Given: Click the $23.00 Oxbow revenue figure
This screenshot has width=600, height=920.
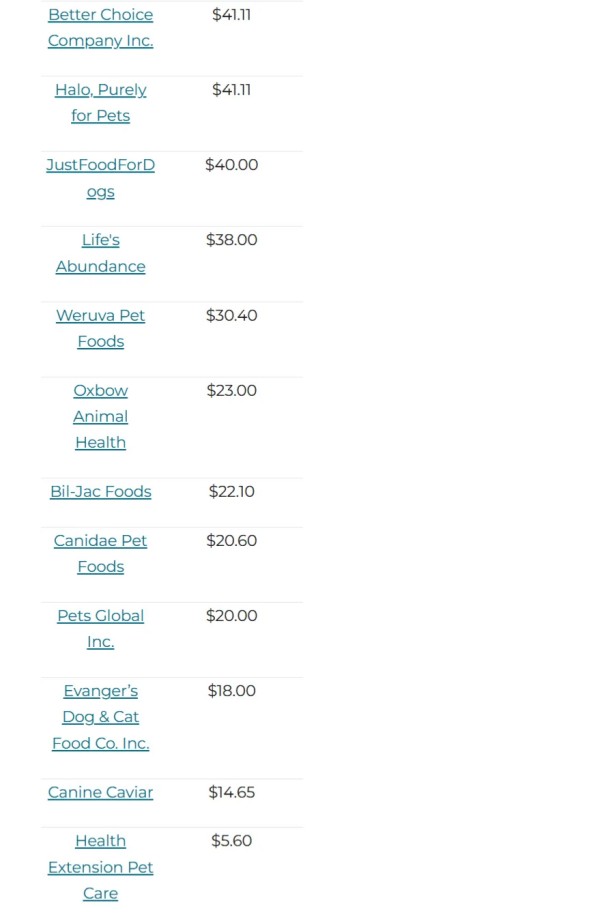Looking at the screenshot, I should coord(232,391).
